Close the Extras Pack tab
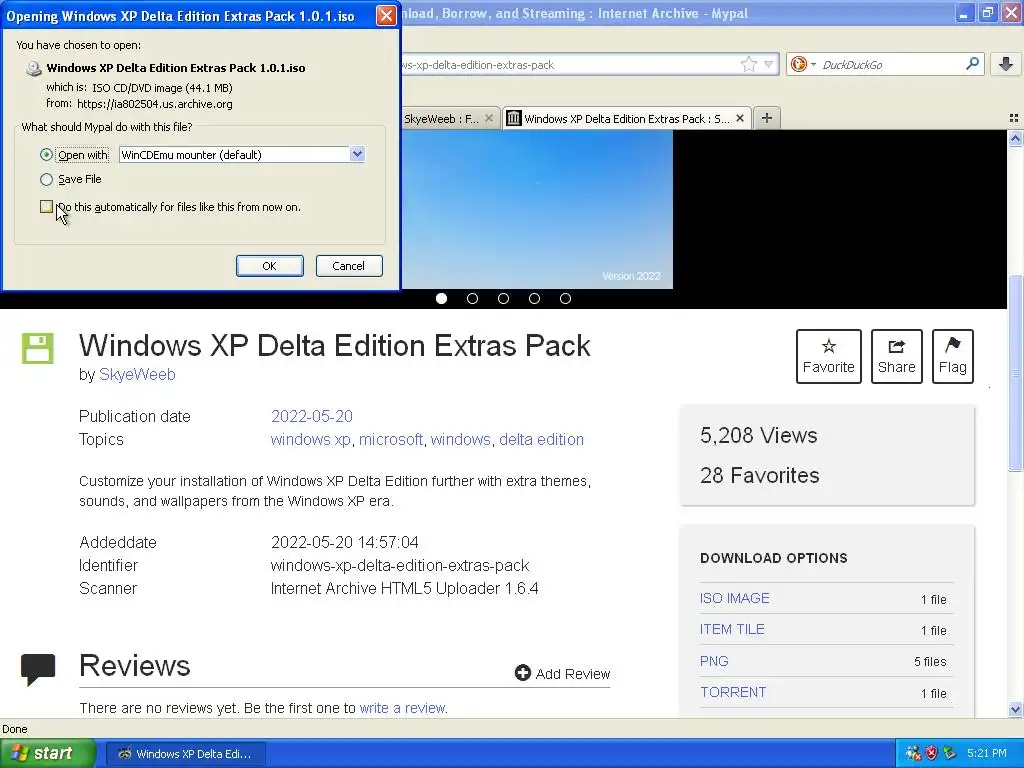The width and height of the screenshot is (1024, 768). (740, 118)
